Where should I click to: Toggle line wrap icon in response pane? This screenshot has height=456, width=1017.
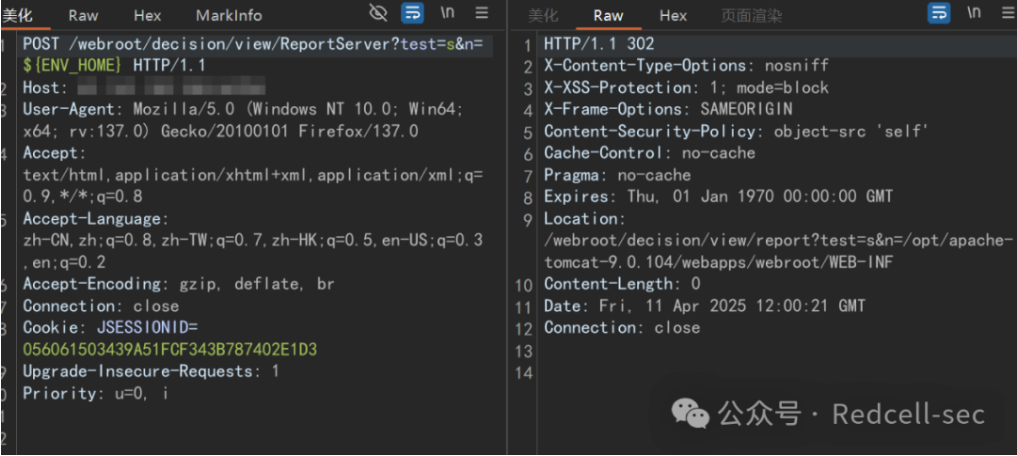[x=939, y=12]
